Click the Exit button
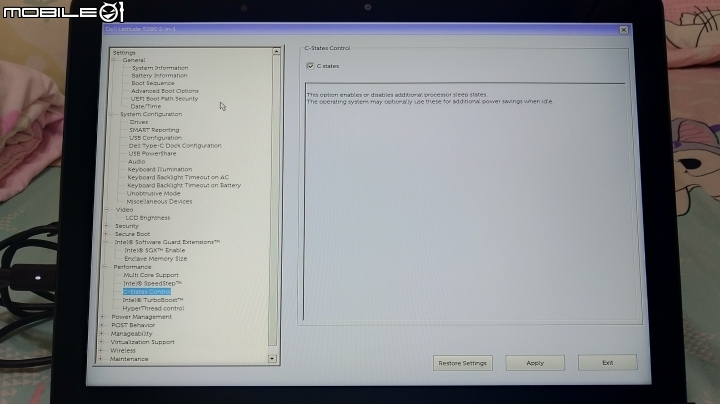This screenshot has width=720, height=404. [608, 362]
